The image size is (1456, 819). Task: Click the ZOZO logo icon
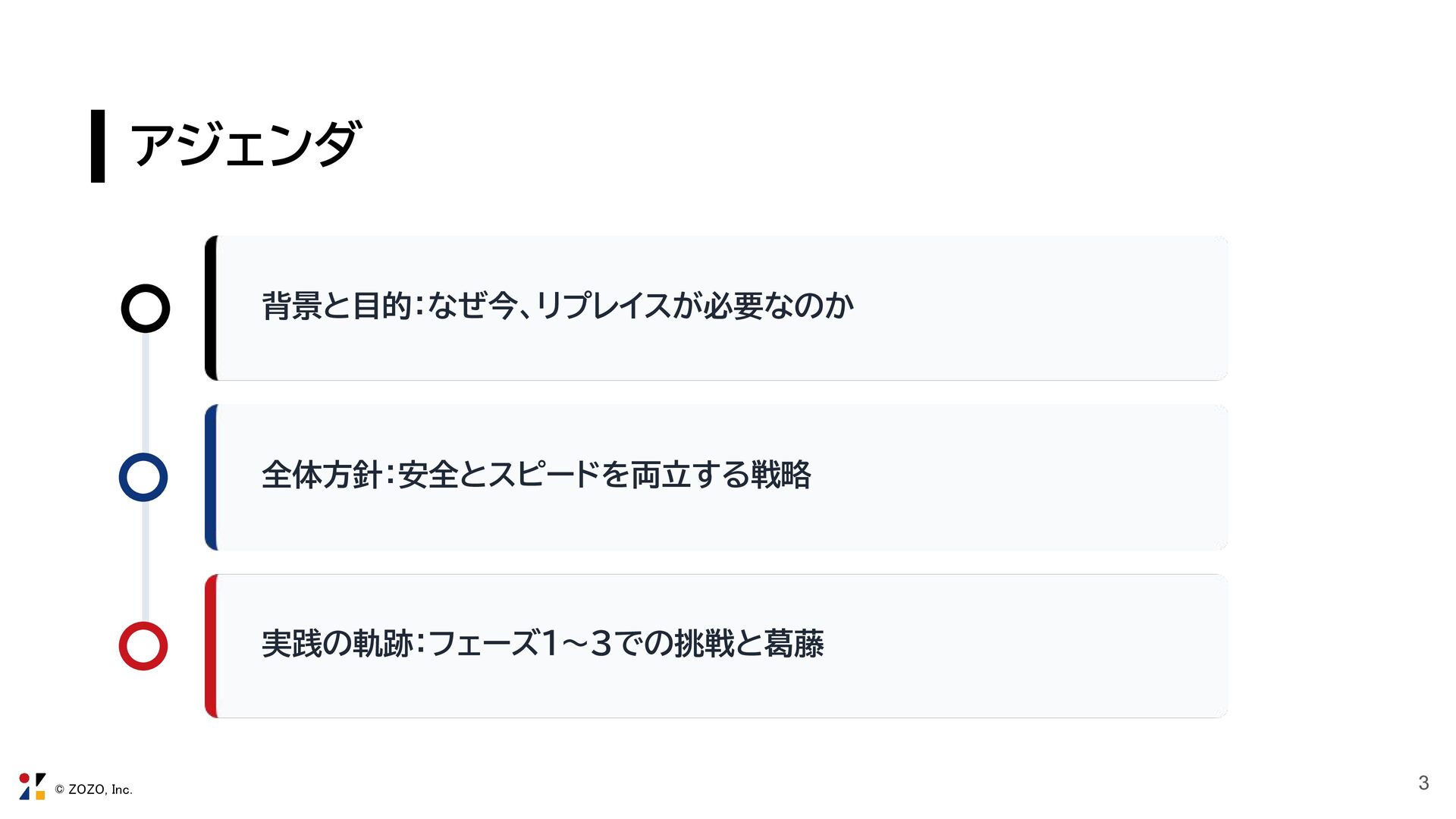32,786
